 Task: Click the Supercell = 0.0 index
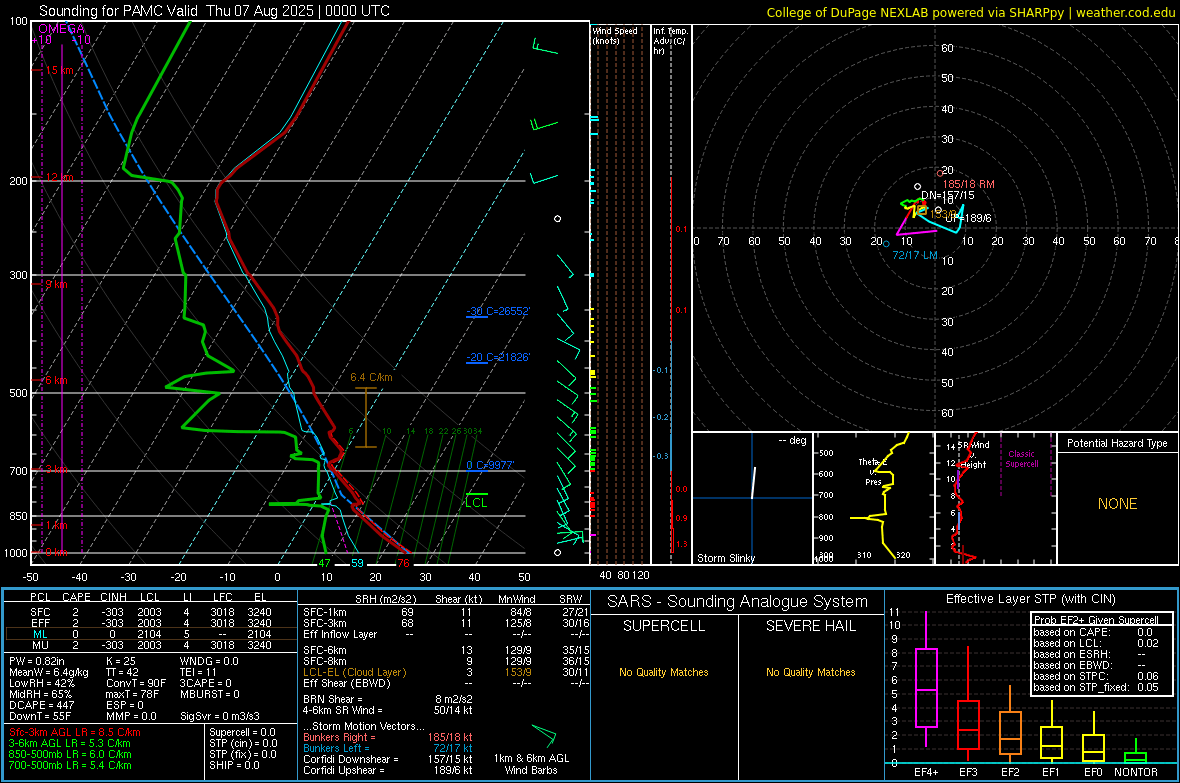(242, 732)
